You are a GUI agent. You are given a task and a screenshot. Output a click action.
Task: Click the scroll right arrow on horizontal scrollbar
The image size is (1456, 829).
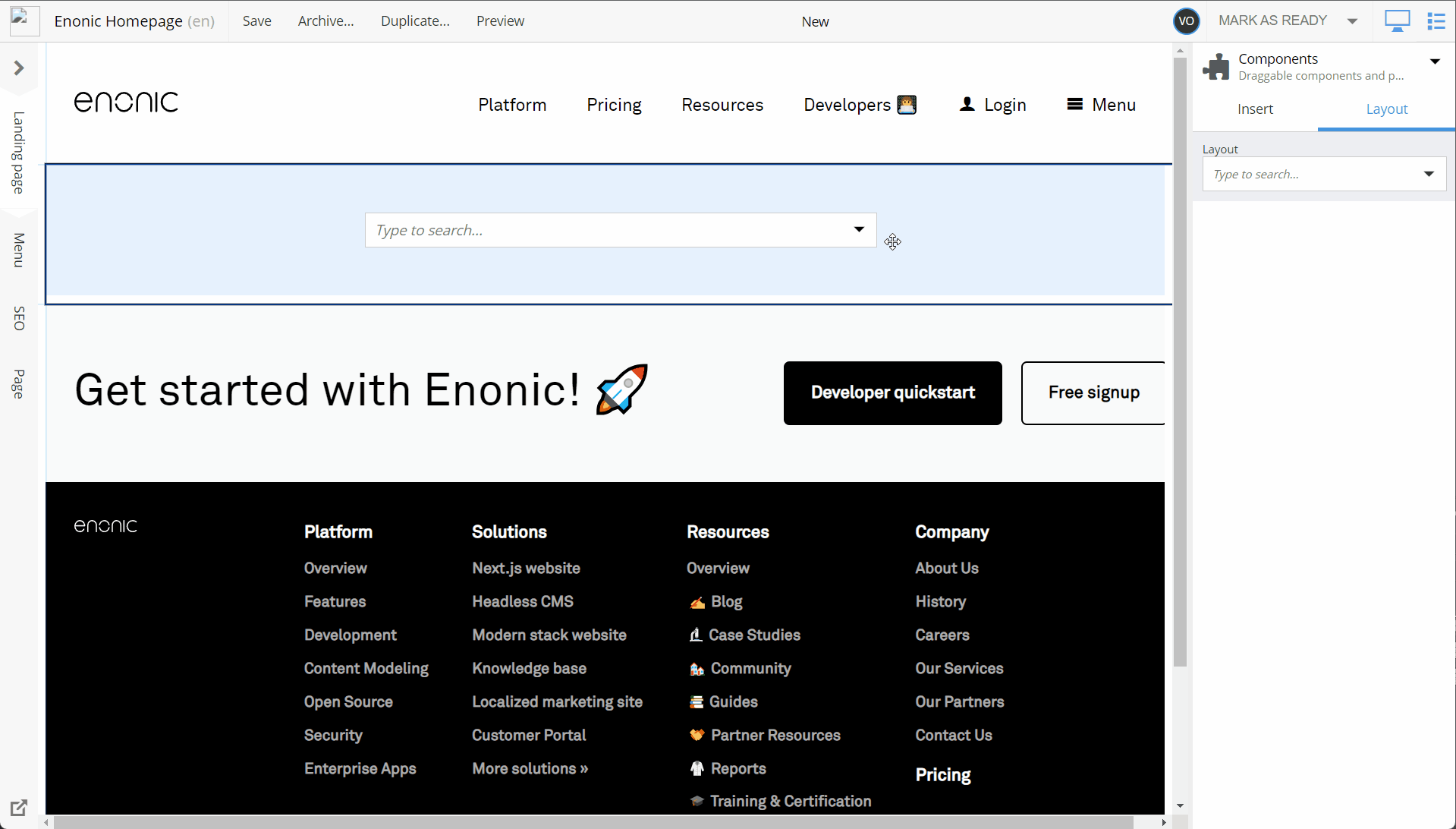(1163, 822)
